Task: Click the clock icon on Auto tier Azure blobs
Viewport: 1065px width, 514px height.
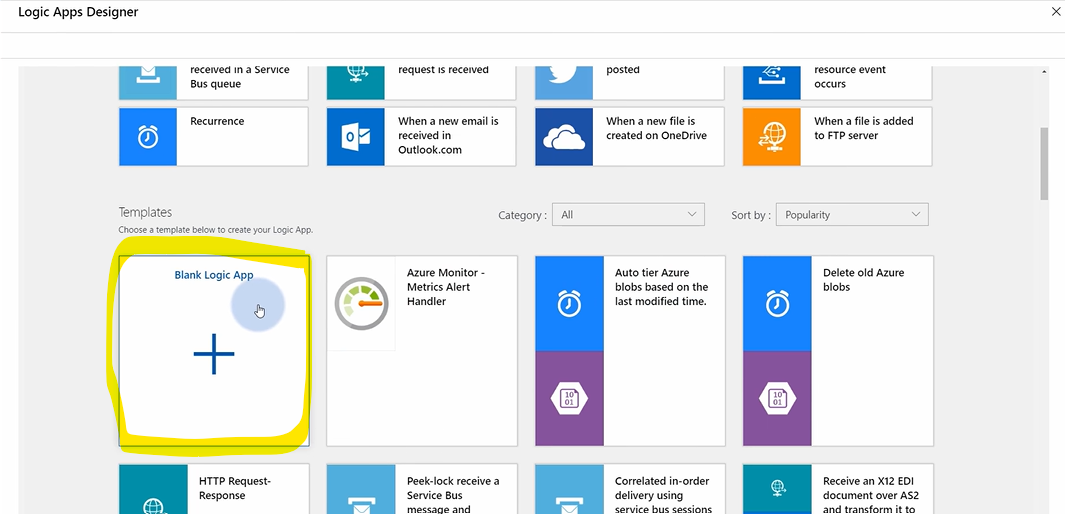Action: click(x=569, y=304)
